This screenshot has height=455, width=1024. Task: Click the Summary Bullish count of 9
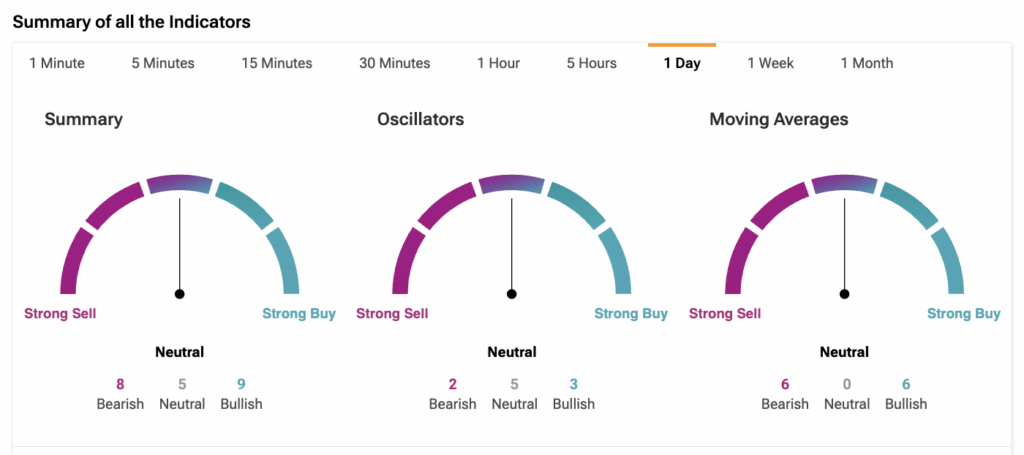pos(241,383)
